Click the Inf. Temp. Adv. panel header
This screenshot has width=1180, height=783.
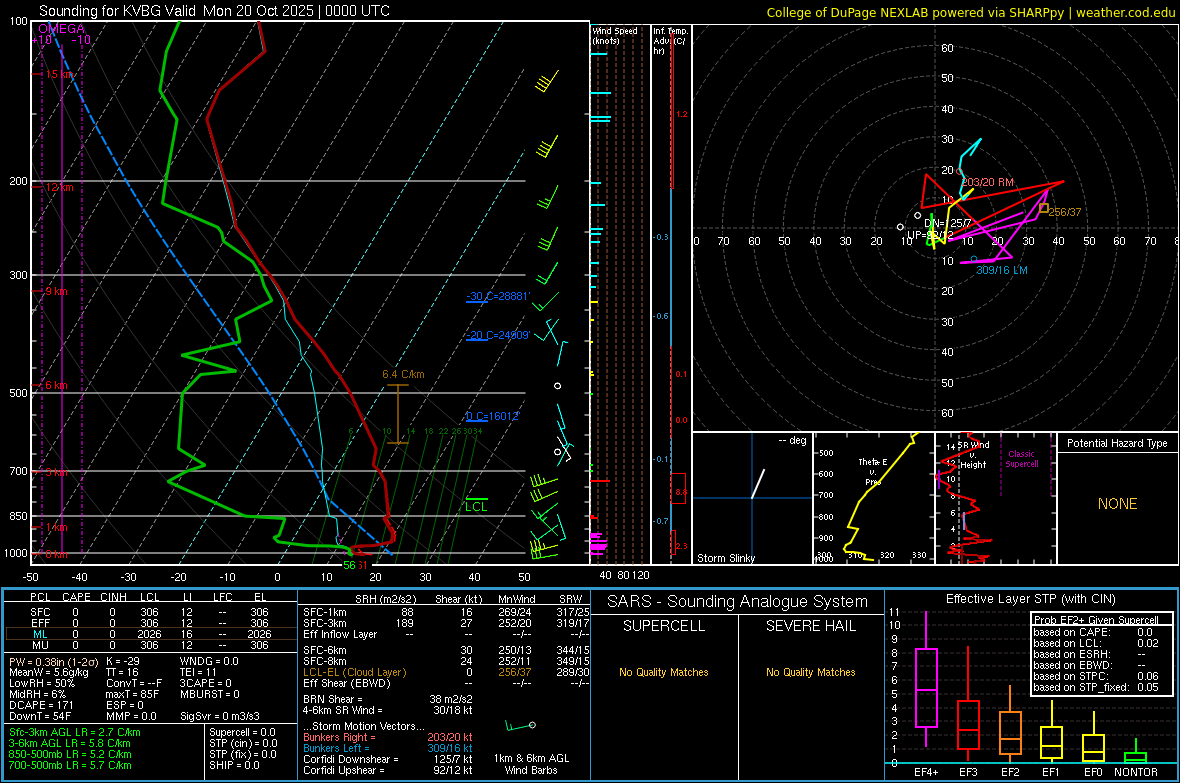pos(670,41)
